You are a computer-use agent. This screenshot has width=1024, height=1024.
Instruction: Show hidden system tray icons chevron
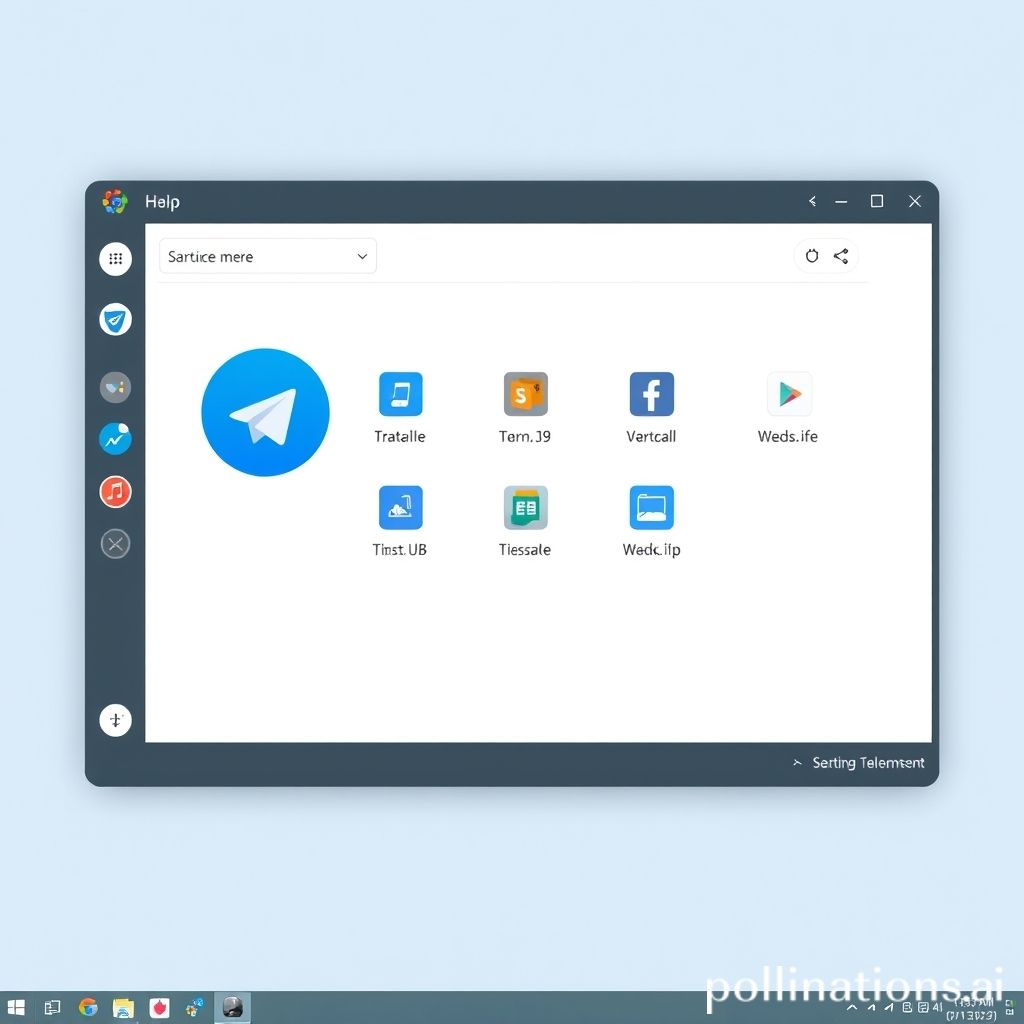click(852, 1008)
